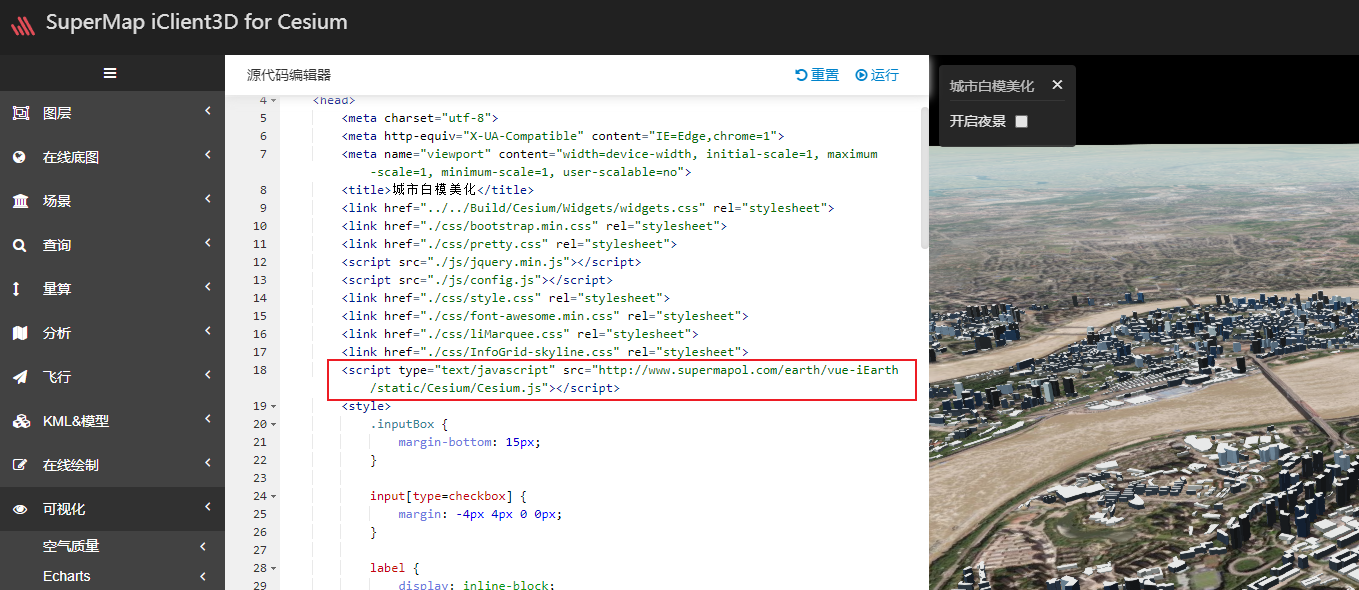Click the bootstrap.min.css code line
Viewport: 1359px width, 590px height.
pyautogui.click(x=534, y=226)
